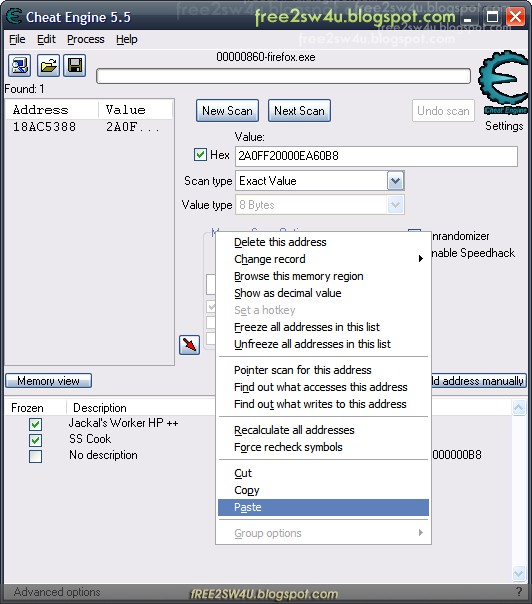This screenshot has height=604, width=532.
Task: Uncheck freeze for SS Cook
Action: tap(35, 440)
